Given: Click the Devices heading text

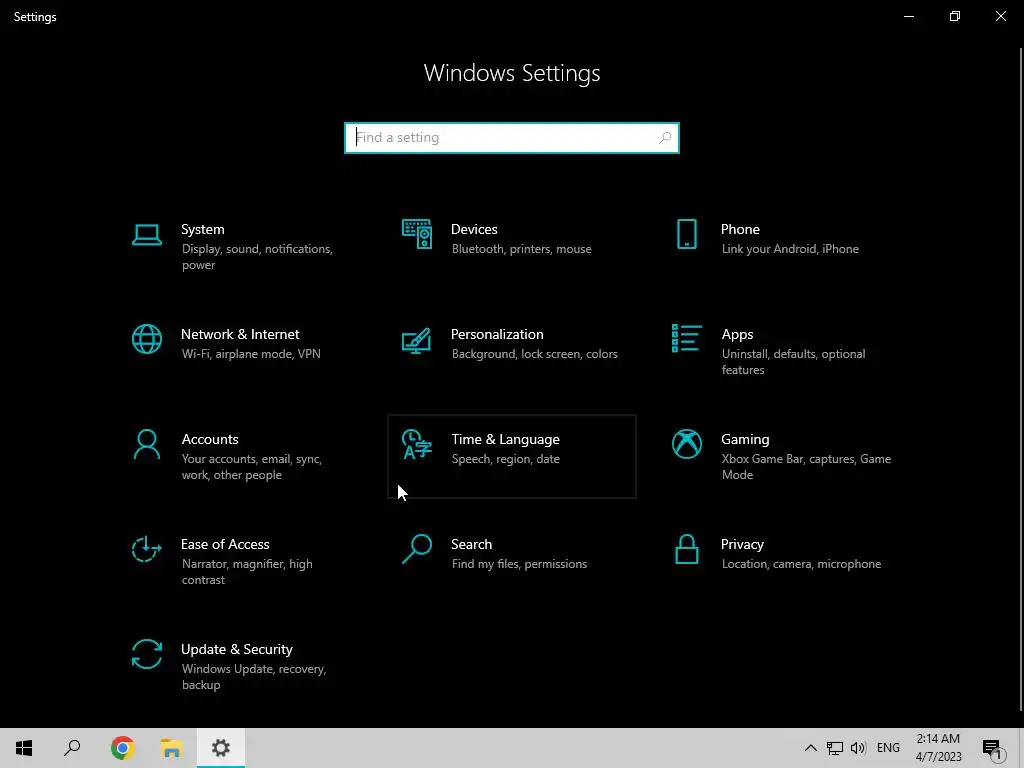Looking at the screenshot, I should (474, 229).
